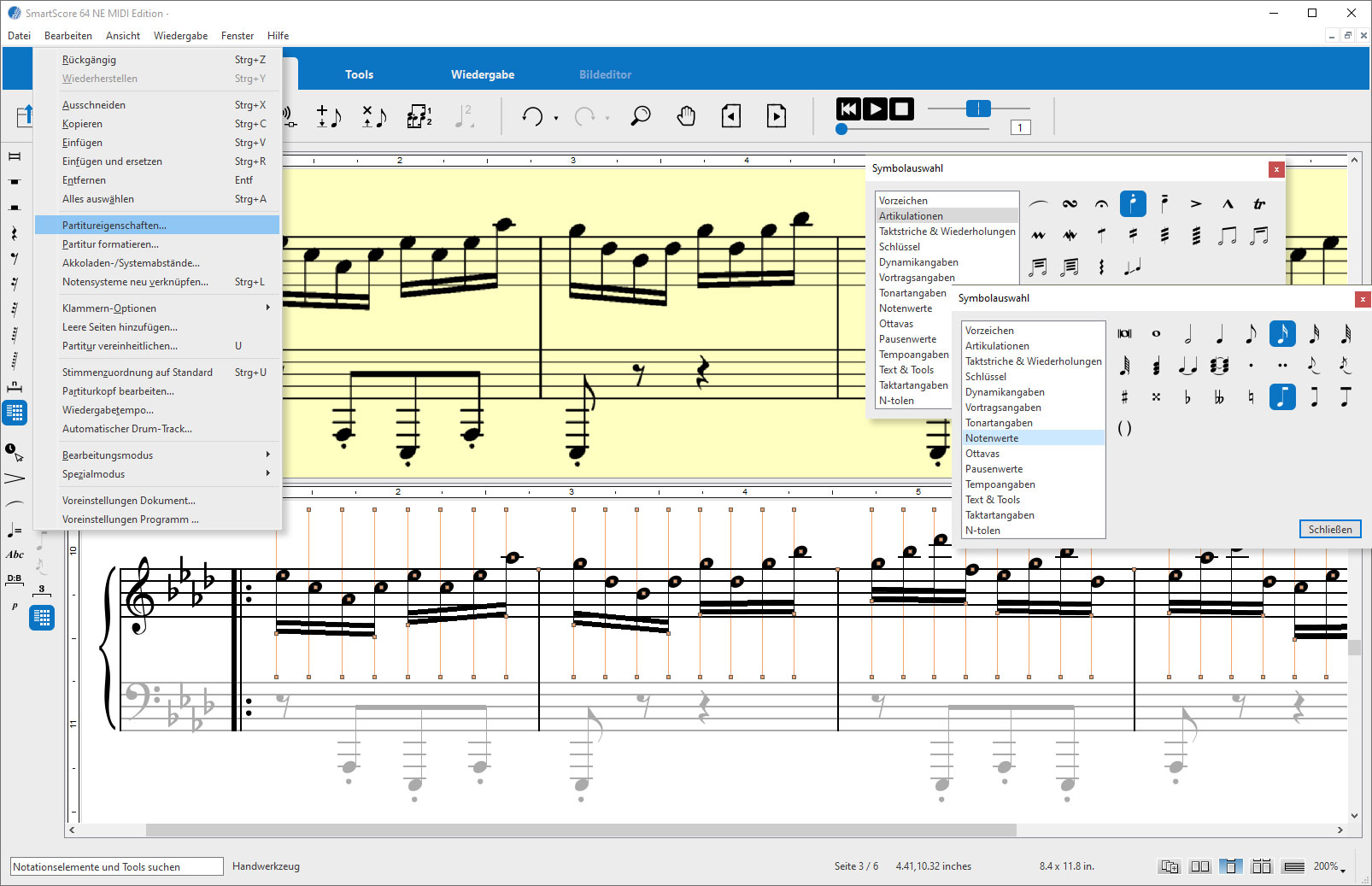This screenshot has height=886, width=1372.
Task: Select the hand pan tool
Action: click(686, 116)
